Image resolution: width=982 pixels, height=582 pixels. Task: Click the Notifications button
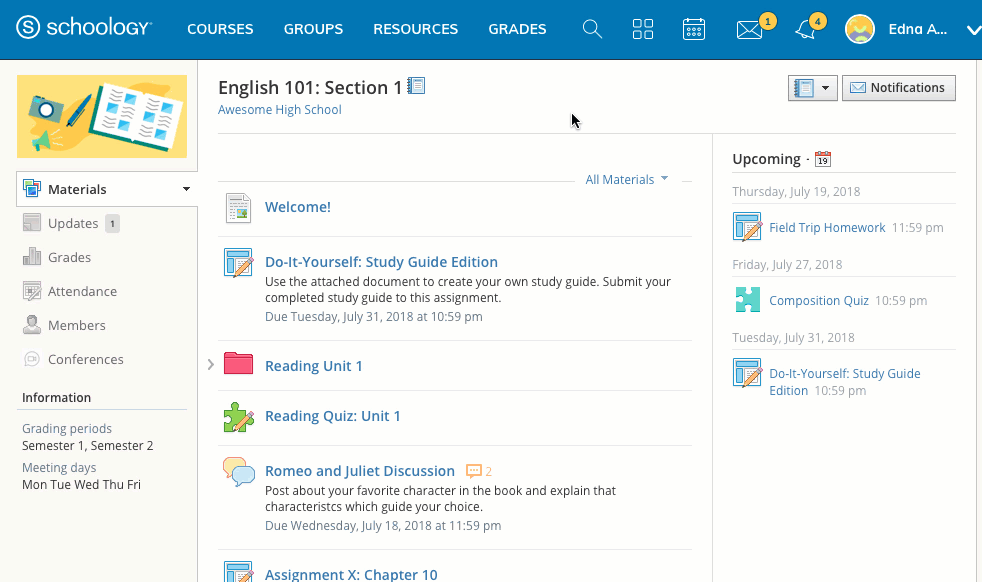pos(898,87)
